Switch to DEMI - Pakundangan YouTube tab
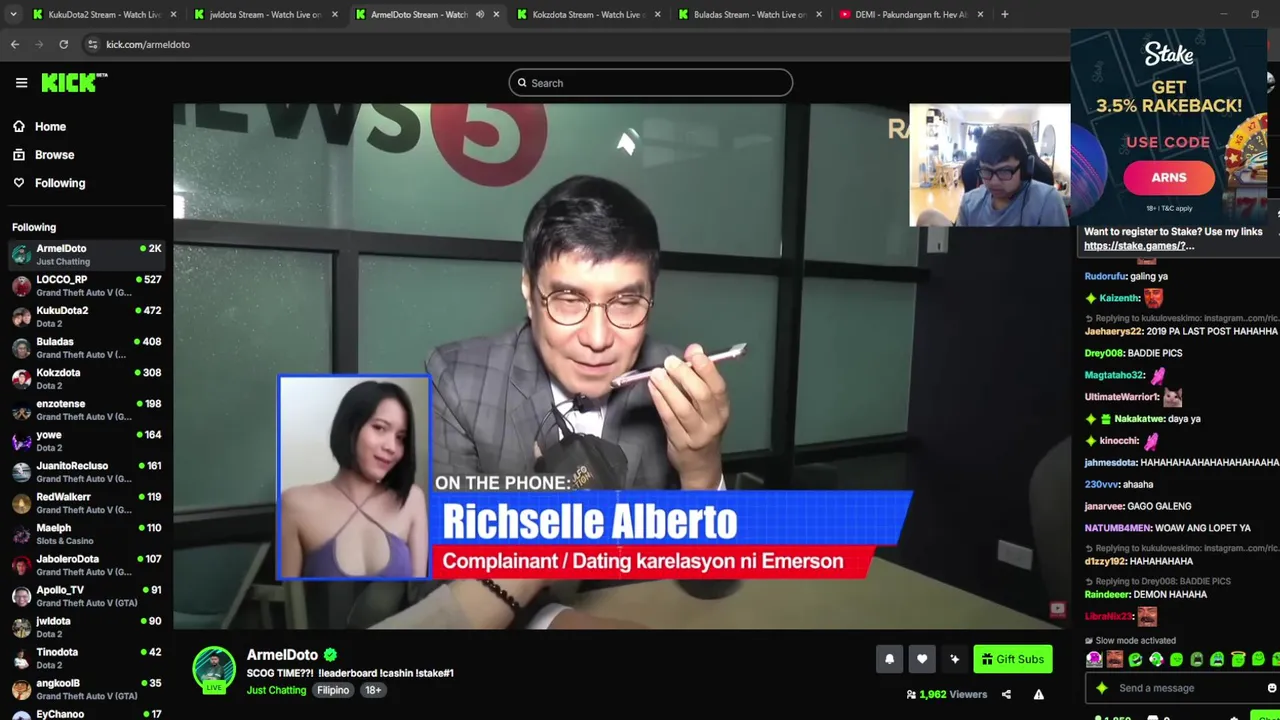 point(910,14)
